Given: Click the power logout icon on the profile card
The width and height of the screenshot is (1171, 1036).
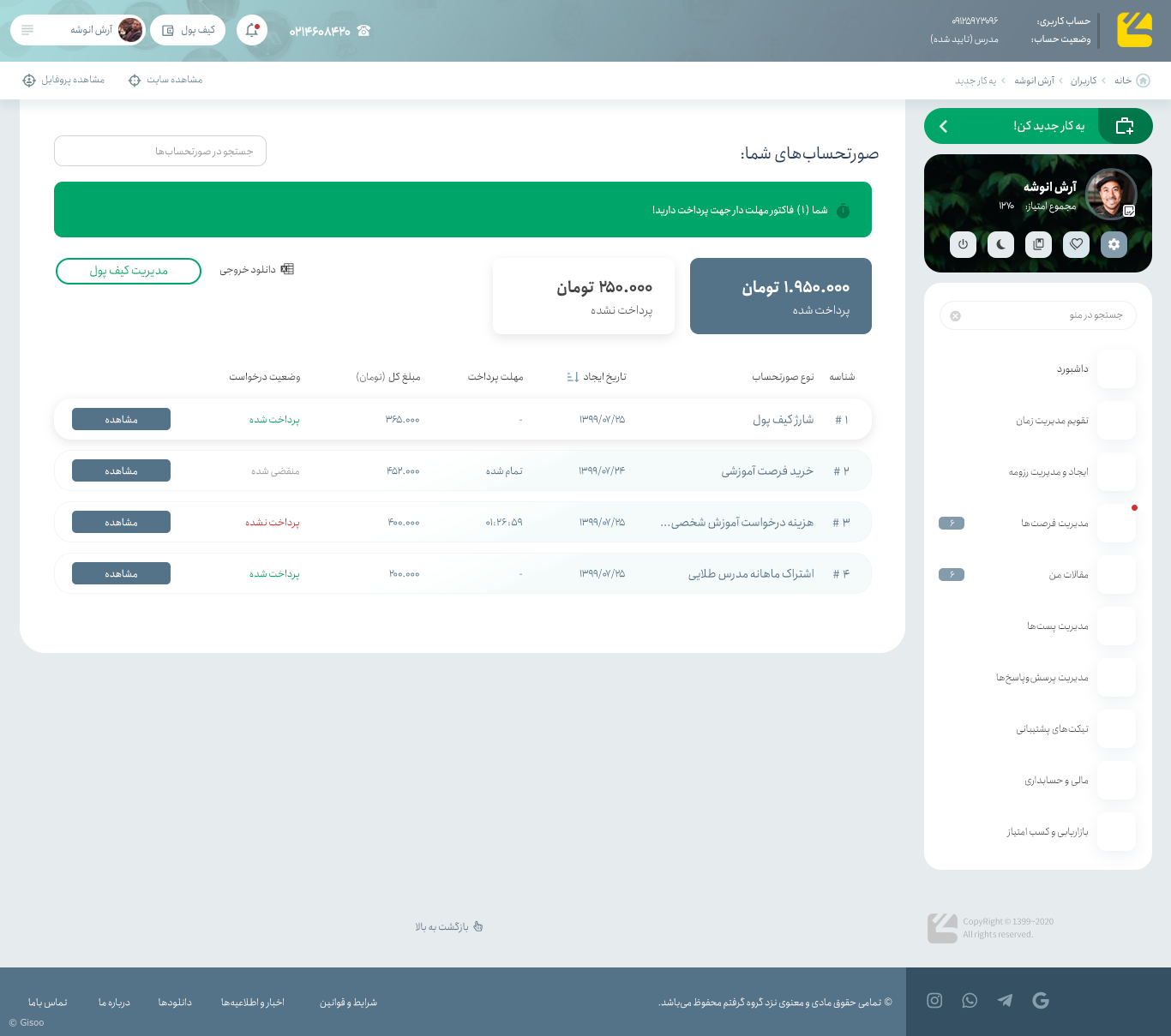Looking at the screenshot, I should pos(963,244).
